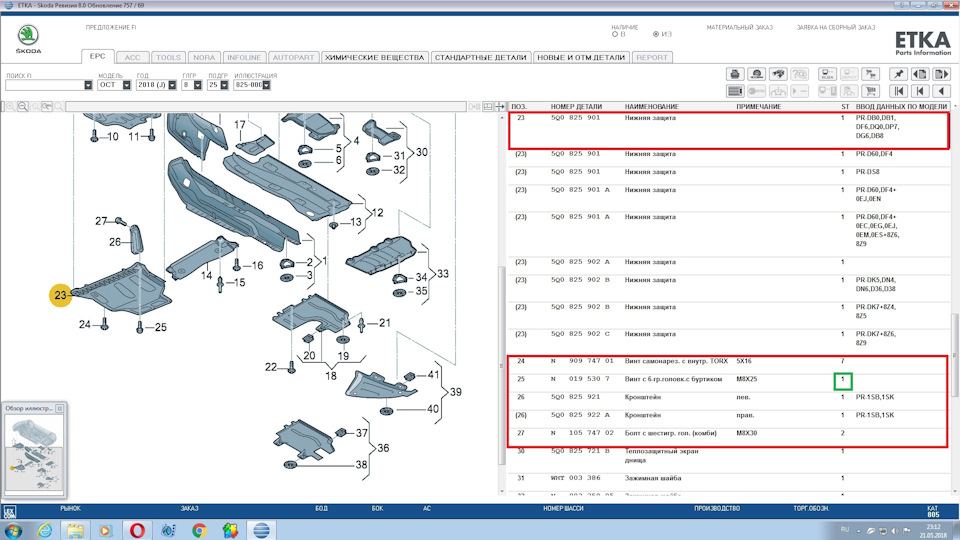Click the printer icon in the toolbar
The height and width of the screenshot is (540, 960).
coord(735,74)
